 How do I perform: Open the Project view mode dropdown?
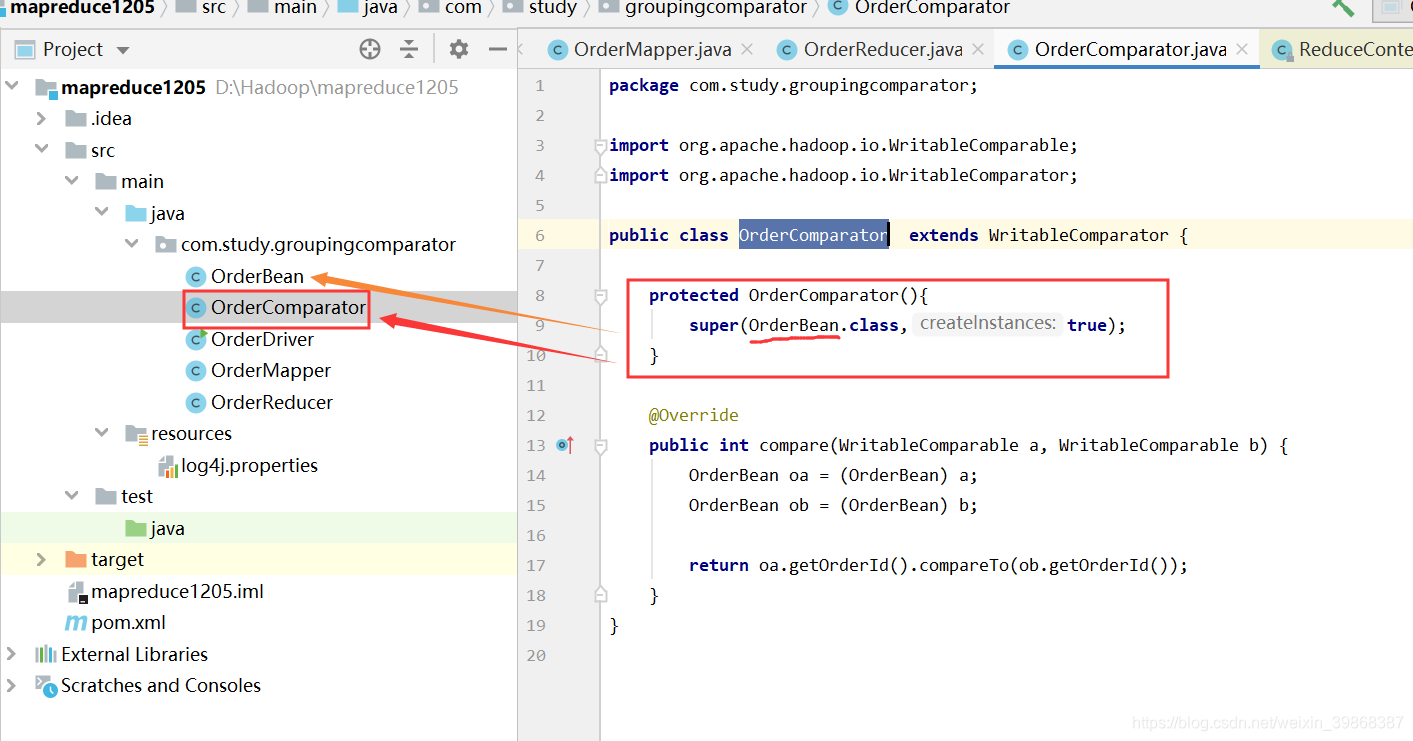tap(122, 48)
